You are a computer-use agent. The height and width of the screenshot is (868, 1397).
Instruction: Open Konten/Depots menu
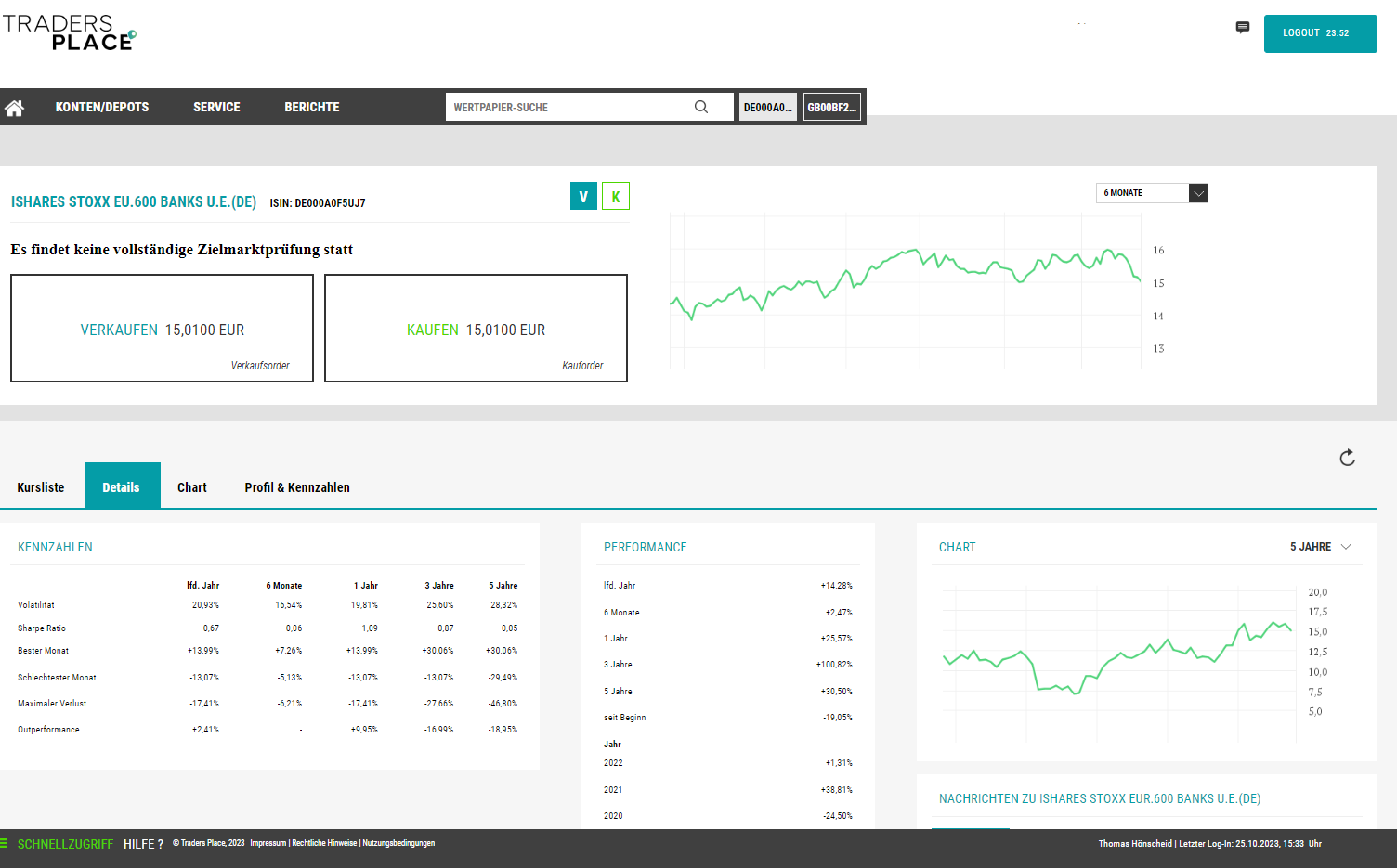(x=102, y=107)
